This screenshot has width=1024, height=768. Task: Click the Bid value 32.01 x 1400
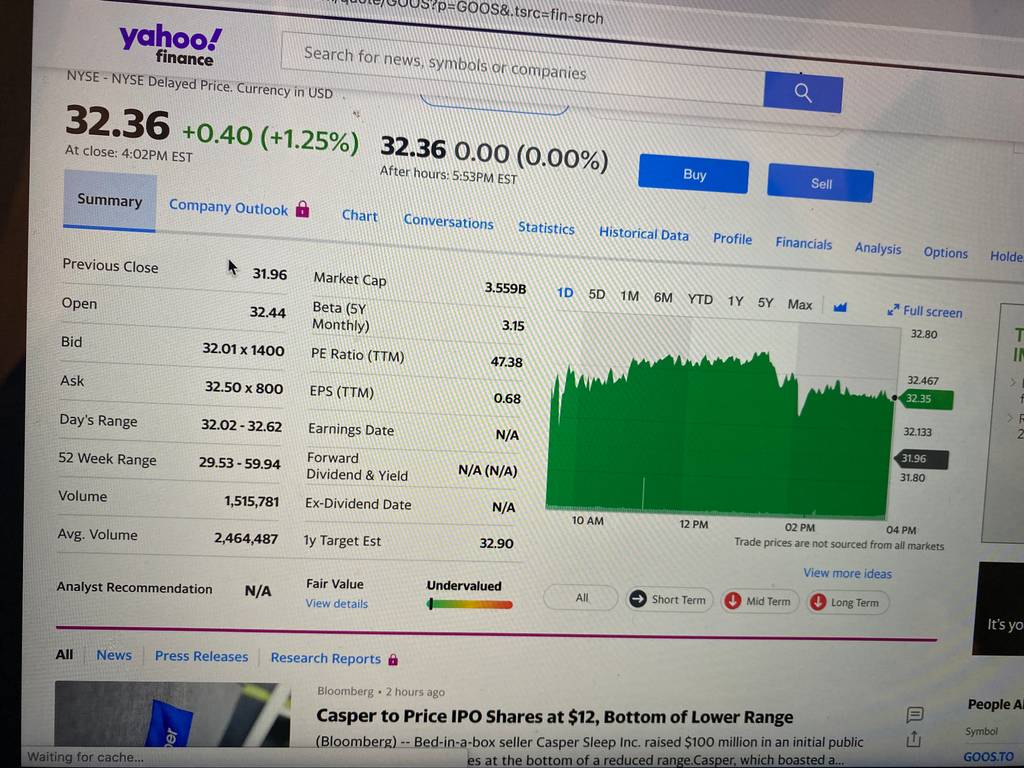(243, 349)
